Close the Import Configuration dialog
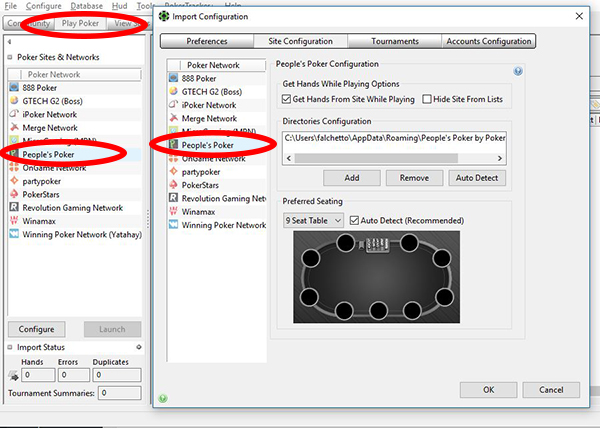The width and height of the screenshot is (600, 428). (579, 16)
